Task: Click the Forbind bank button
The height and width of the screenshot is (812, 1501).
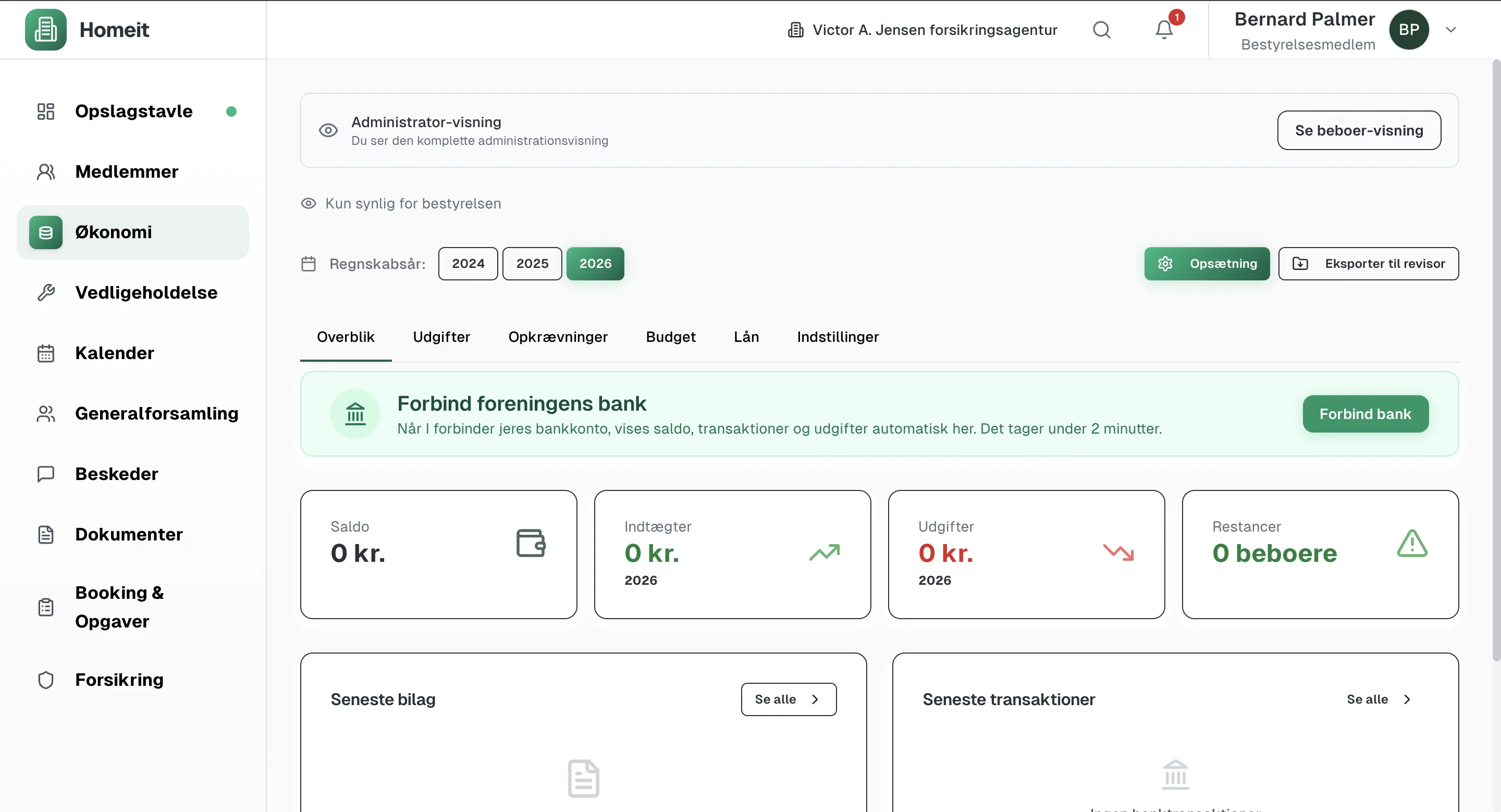Action: tap(1365, 414)
